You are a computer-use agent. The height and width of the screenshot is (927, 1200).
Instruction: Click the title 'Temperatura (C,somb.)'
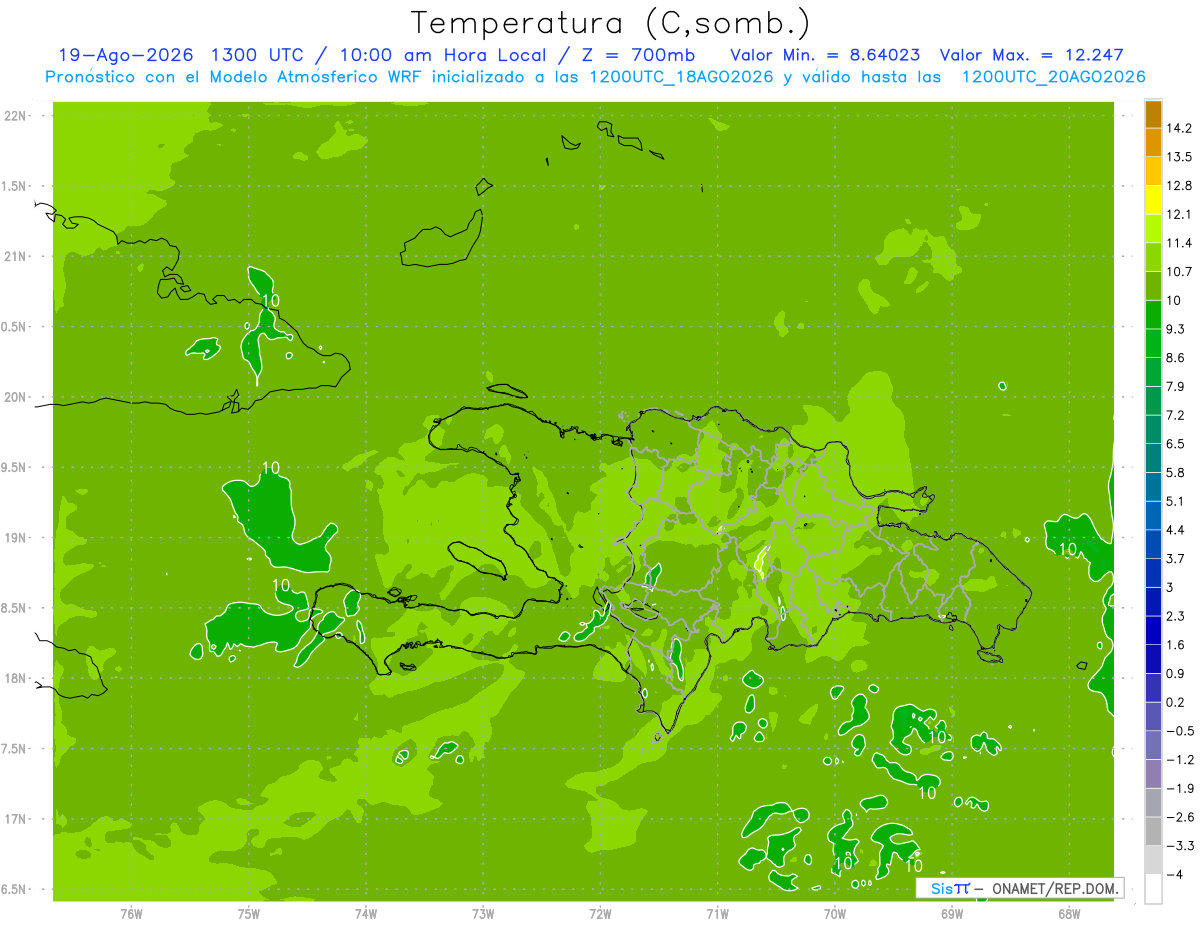coord(610,23)
